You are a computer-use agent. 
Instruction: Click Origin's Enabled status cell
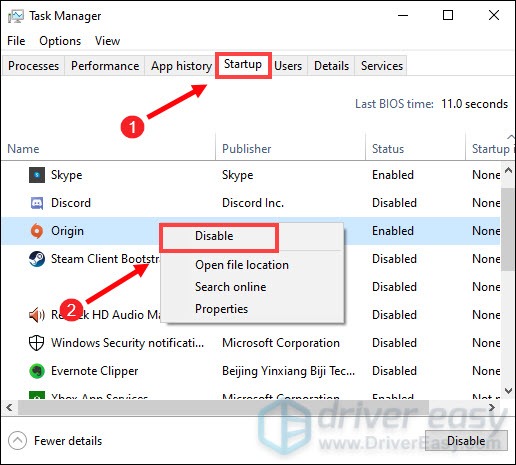pos(393,231)
